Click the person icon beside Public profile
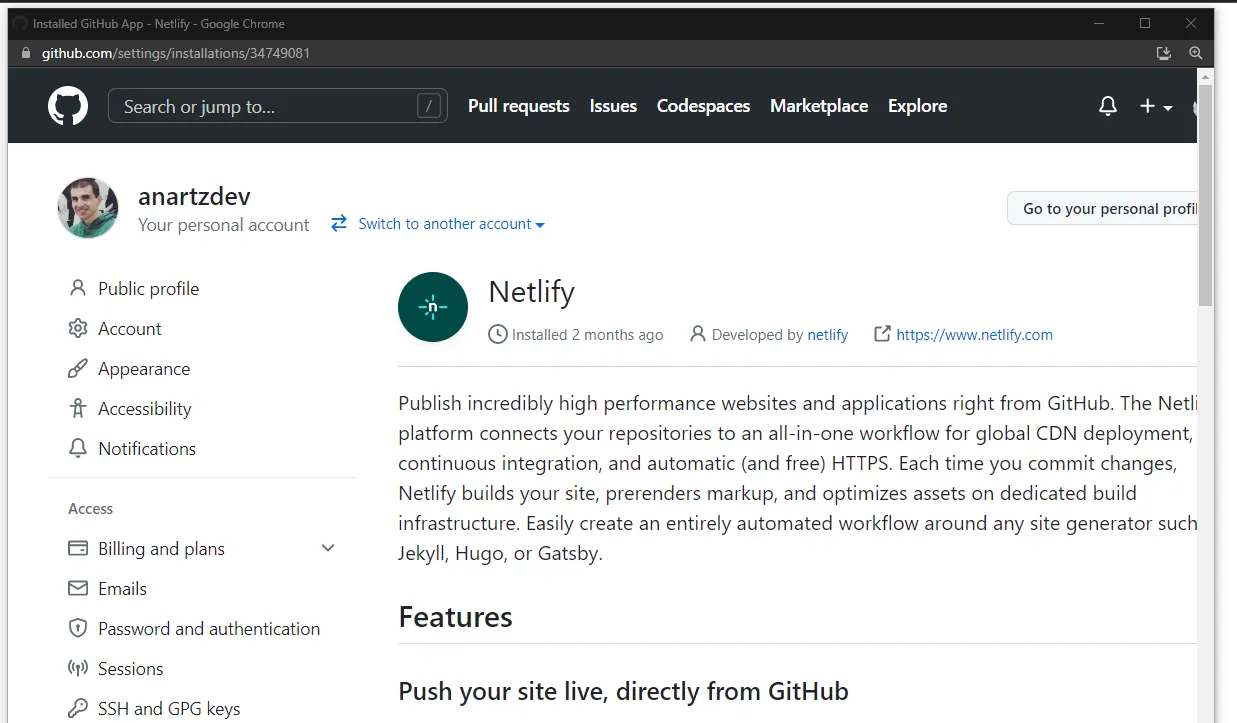This screenshot has height=723, width=1237. point(77,288)
